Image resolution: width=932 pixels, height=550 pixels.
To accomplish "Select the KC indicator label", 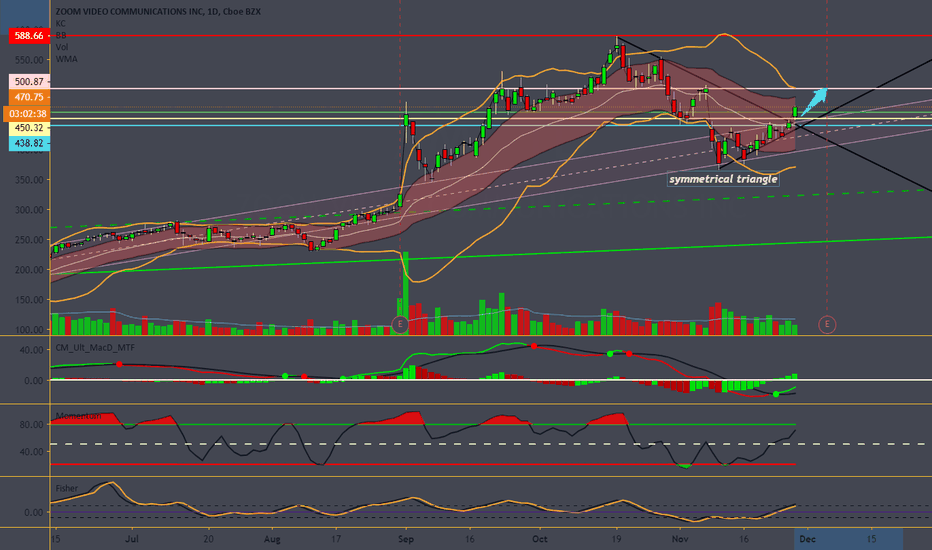I will tap(61, 23).
